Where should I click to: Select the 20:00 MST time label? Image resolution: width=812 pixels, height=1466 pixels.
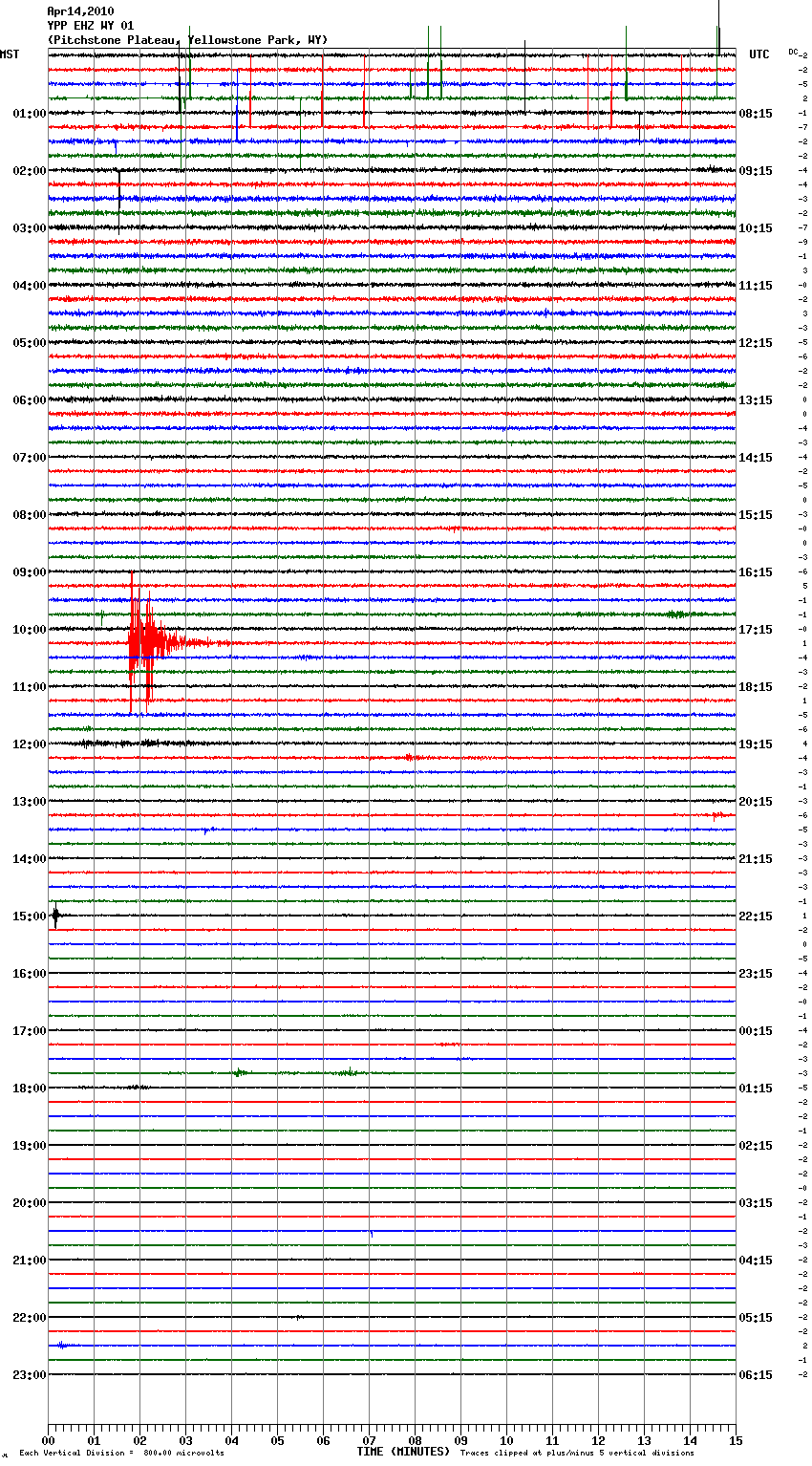30,1203
